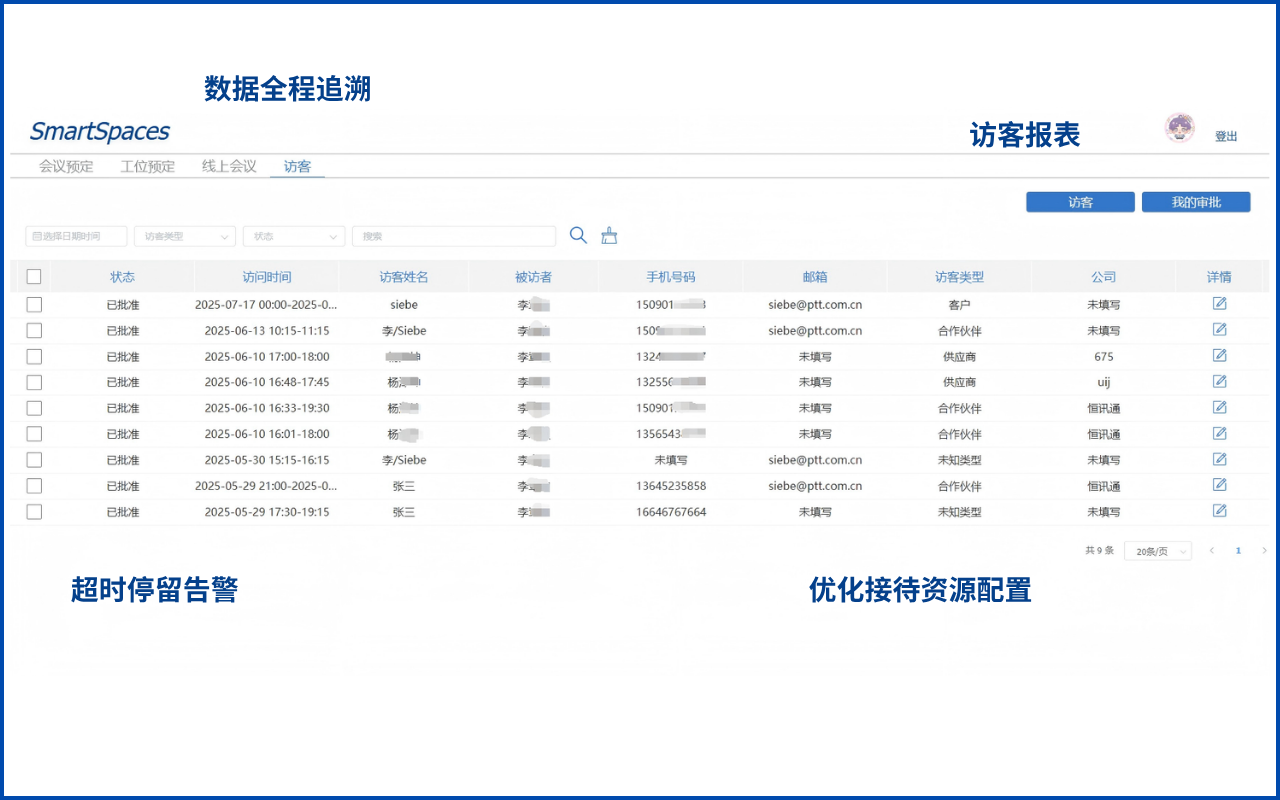Viewport: 1280px width, 800px height.
Task: Switch to the 会议预定 tab
Action: point(66,167)
